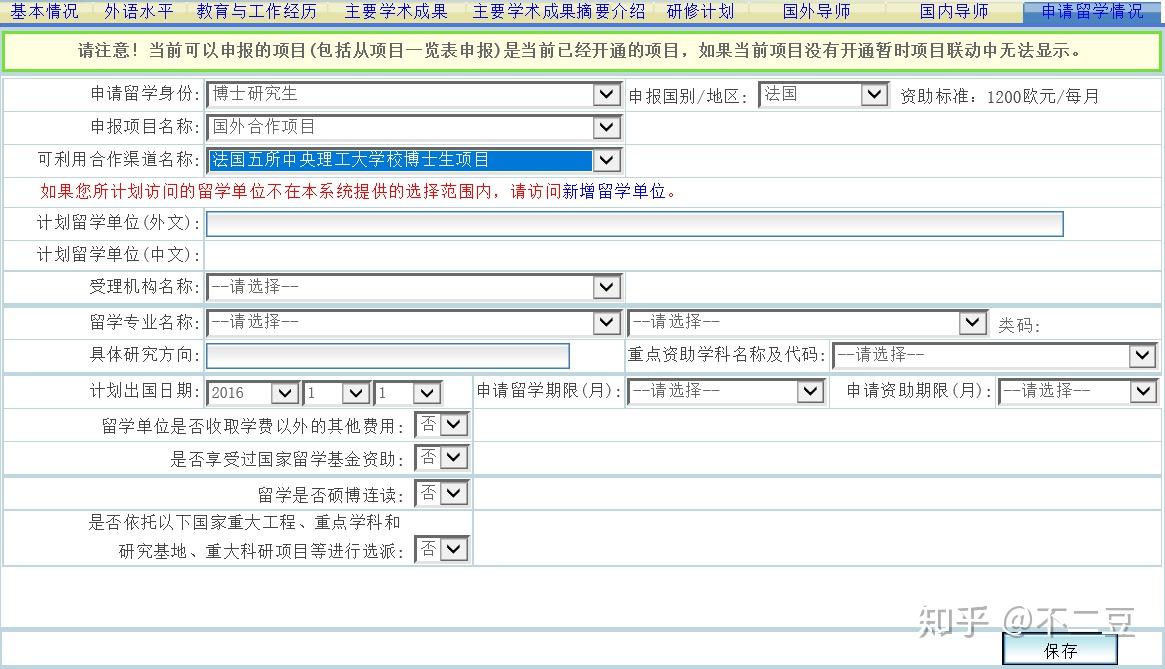Click the 保存 save button

point(1060,649)
